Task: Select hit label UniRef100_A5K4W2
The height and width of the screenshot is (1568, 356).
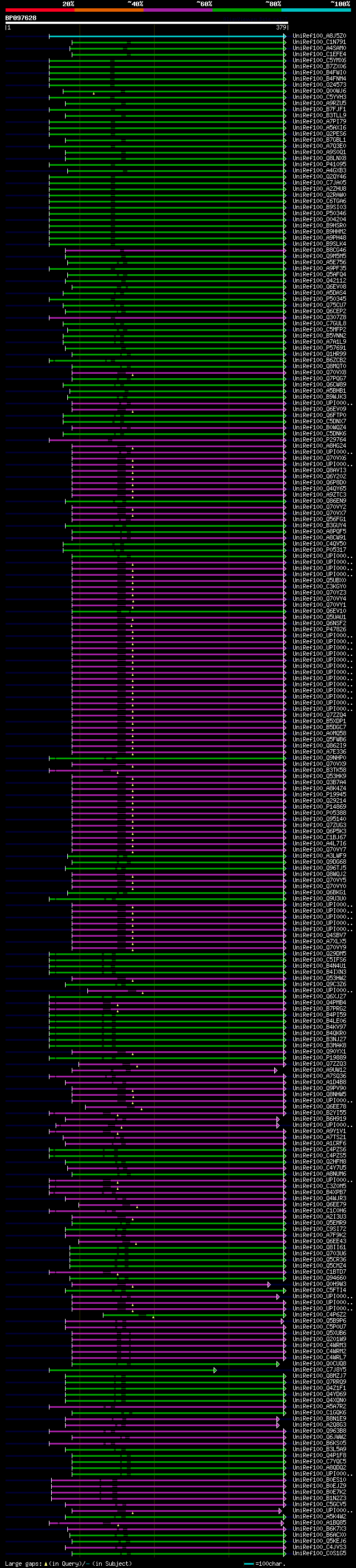Action: point(319,1516)
